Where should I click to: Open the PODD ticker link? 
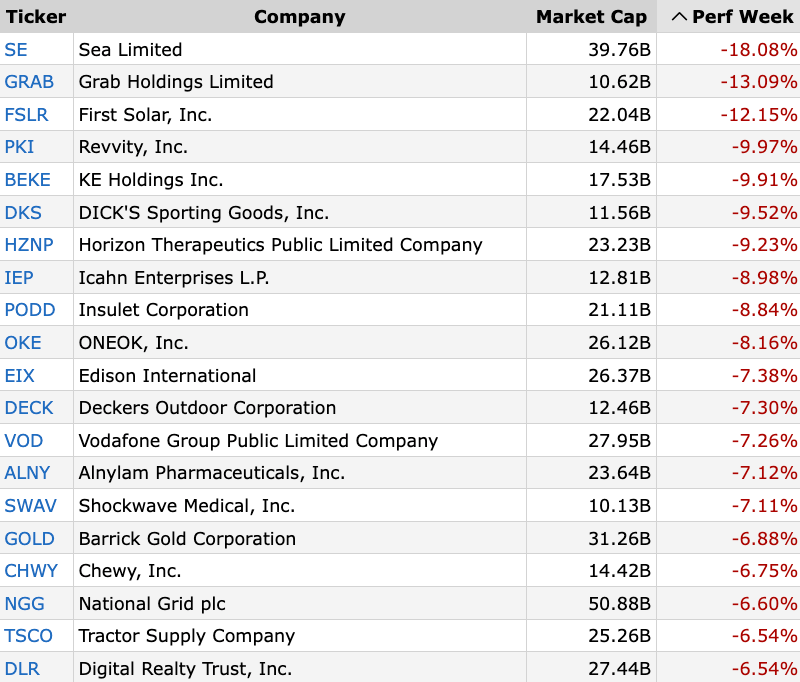(30, 310)
